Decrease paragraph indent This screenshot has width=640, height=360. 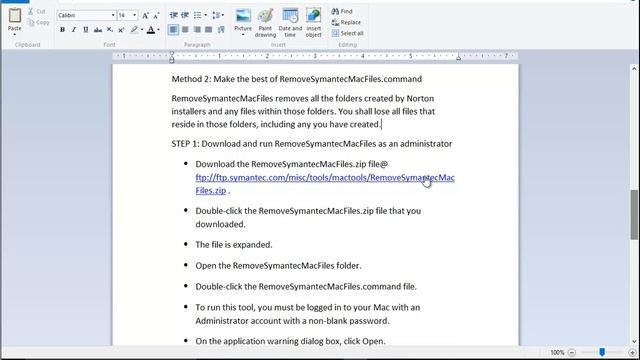coord(173,15)
